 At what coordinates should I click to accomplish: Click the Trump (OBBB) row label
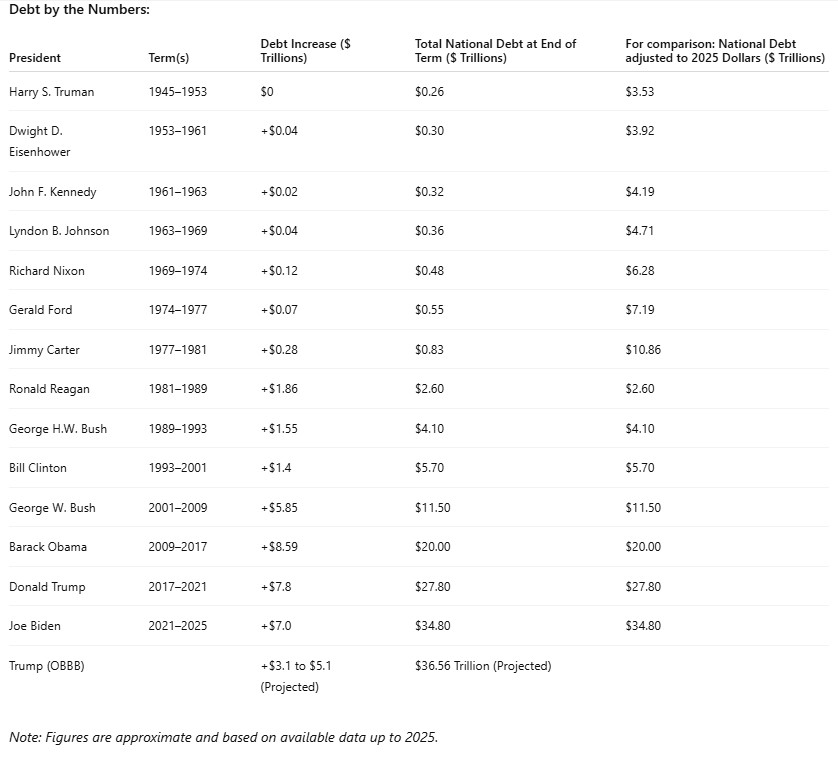(47, 666)
